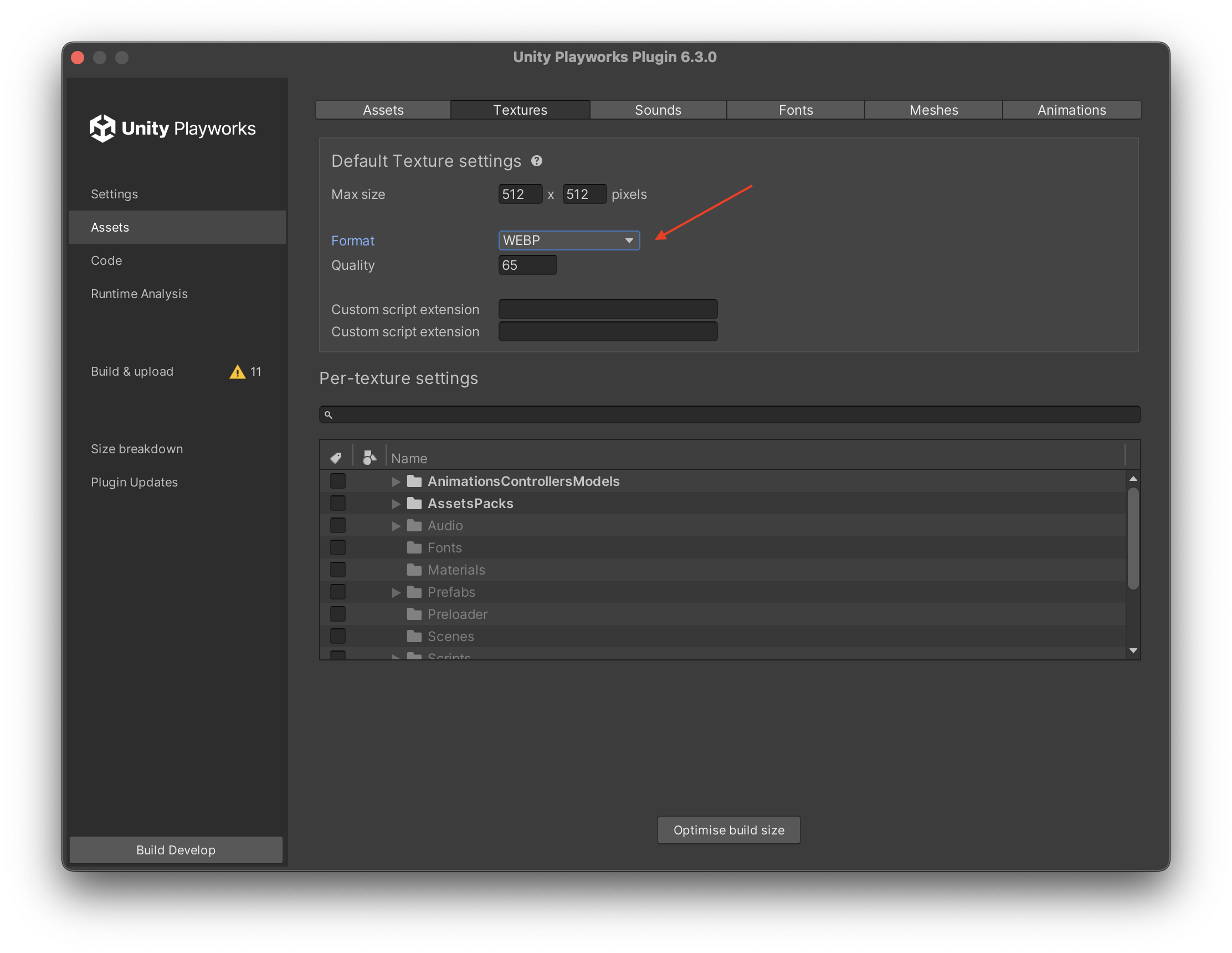Open Plugin Updates in sidebar

[x=177, y=483]
